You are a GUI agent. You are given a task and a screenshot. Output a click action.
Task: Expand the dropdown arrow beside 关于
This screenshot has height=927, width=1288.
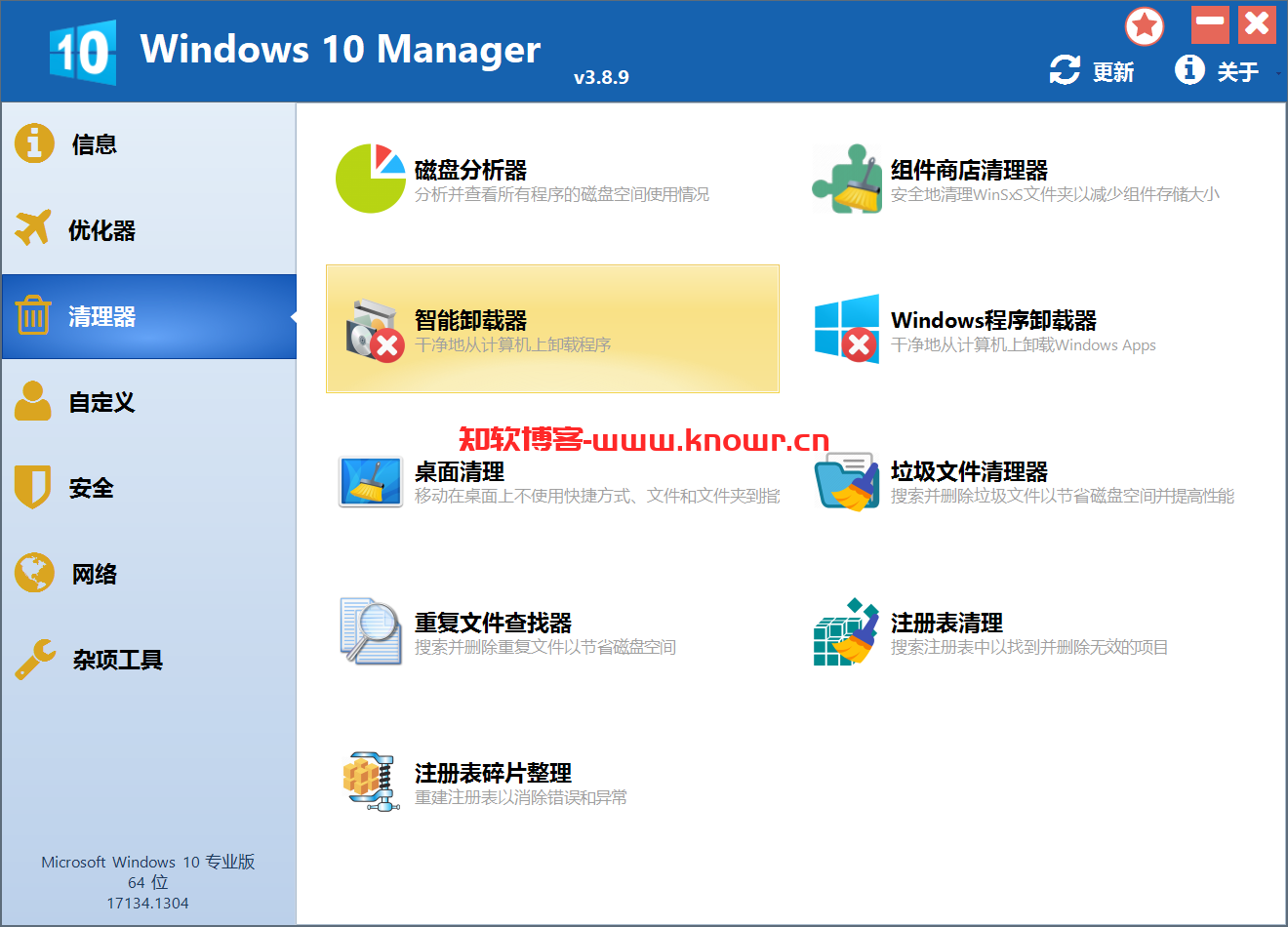[x=1277, y=72]
